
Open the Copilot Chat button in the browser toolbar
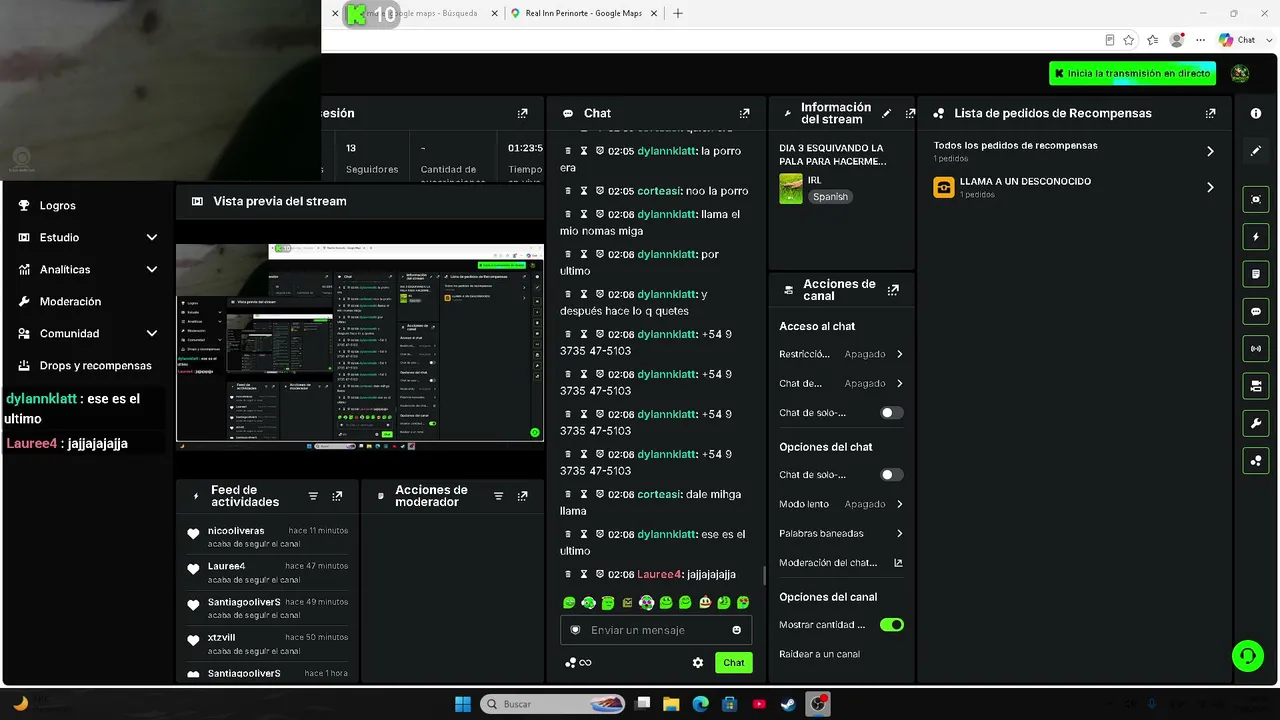coord(1237,40)
